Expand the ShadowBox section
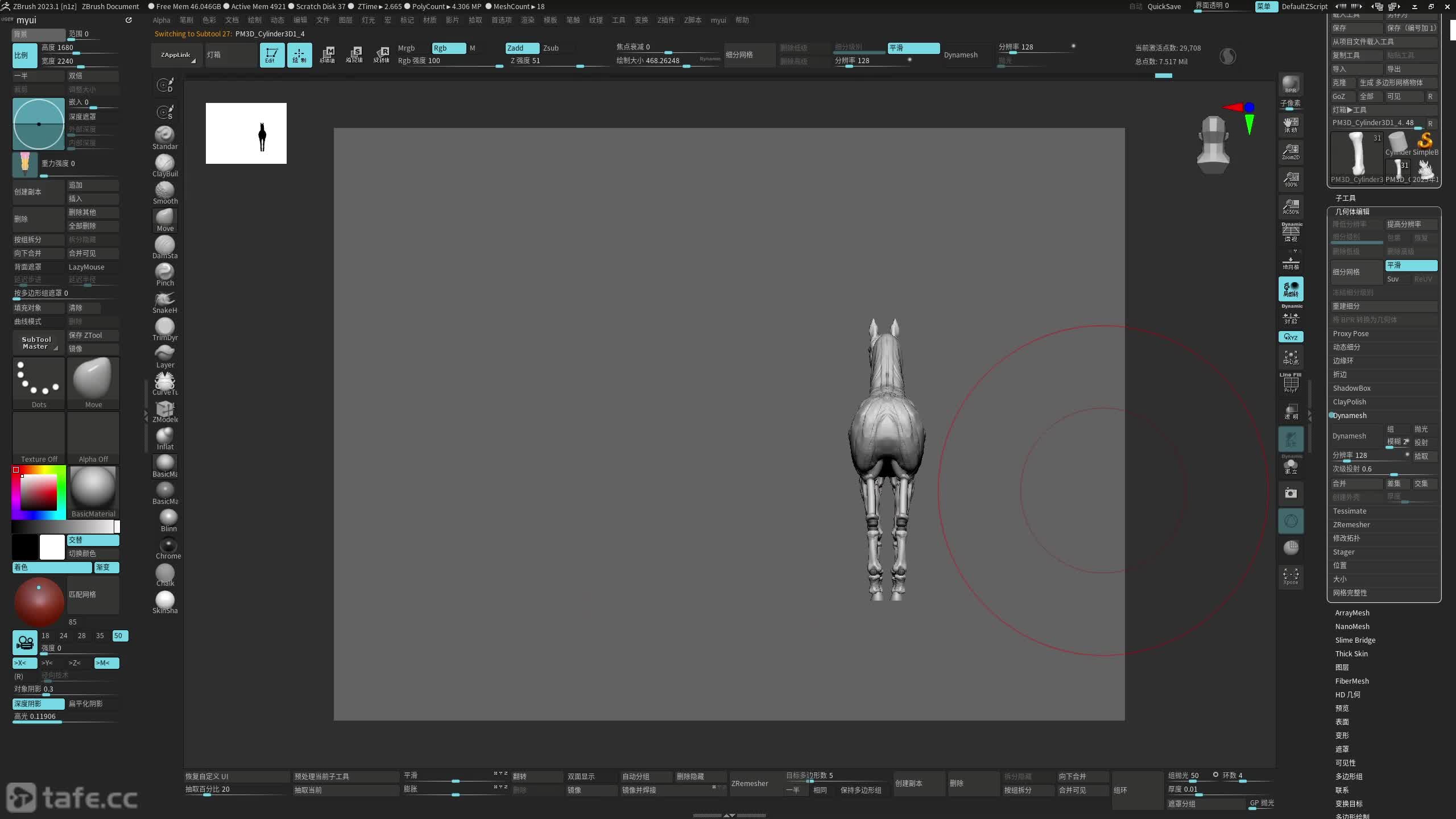The width and height of the screenshot is (1456, 819). pos(1351,388)
